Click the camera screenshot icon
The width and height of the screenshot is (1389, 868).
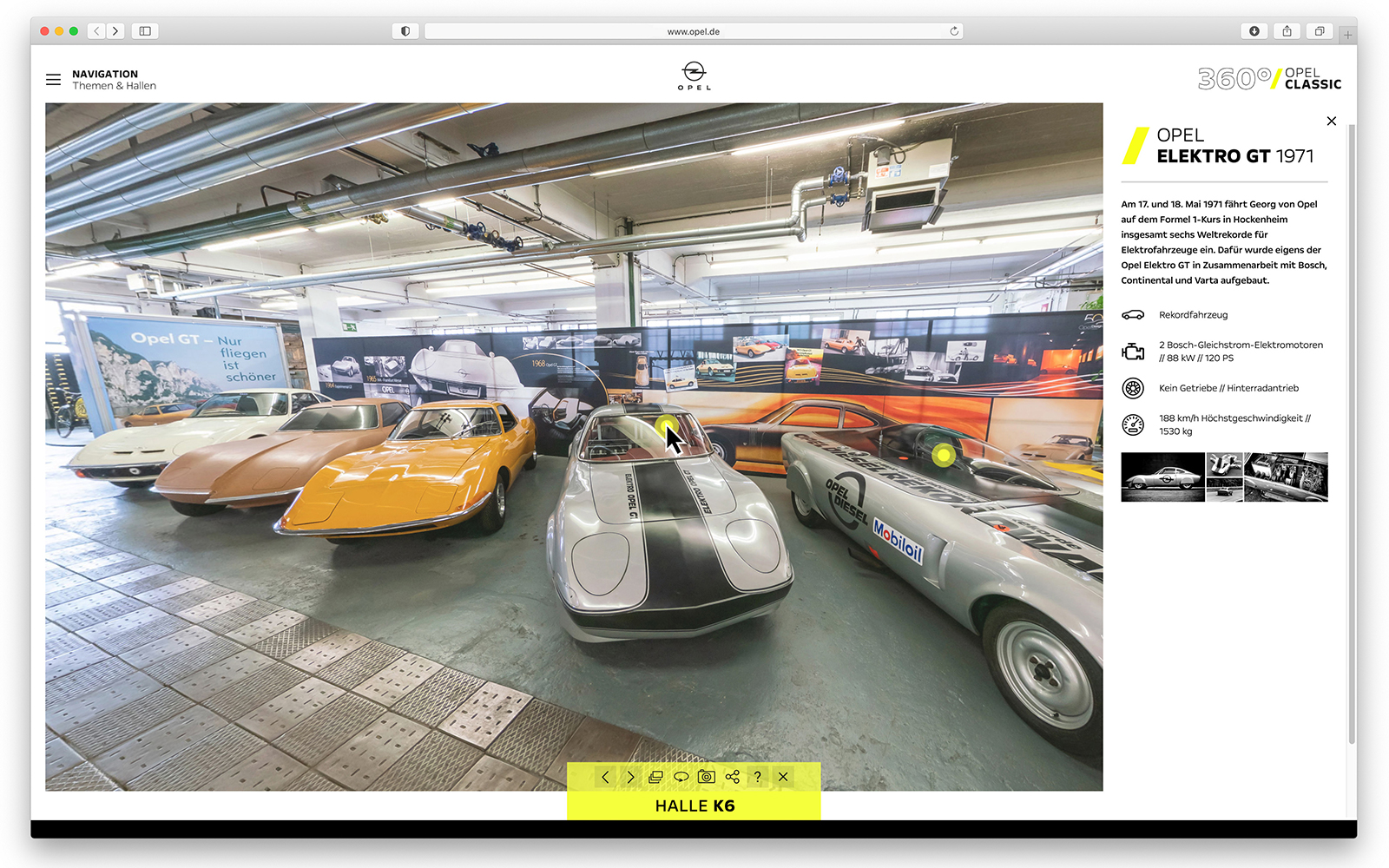click(x=707, y=777)
